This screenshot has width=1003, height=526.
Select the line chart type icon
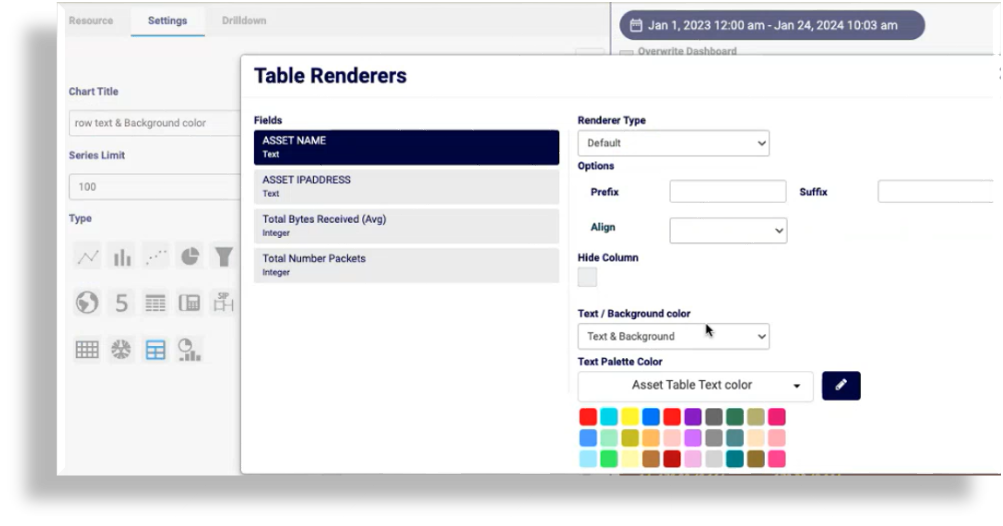pyautogui.click(x=88, y=257)
